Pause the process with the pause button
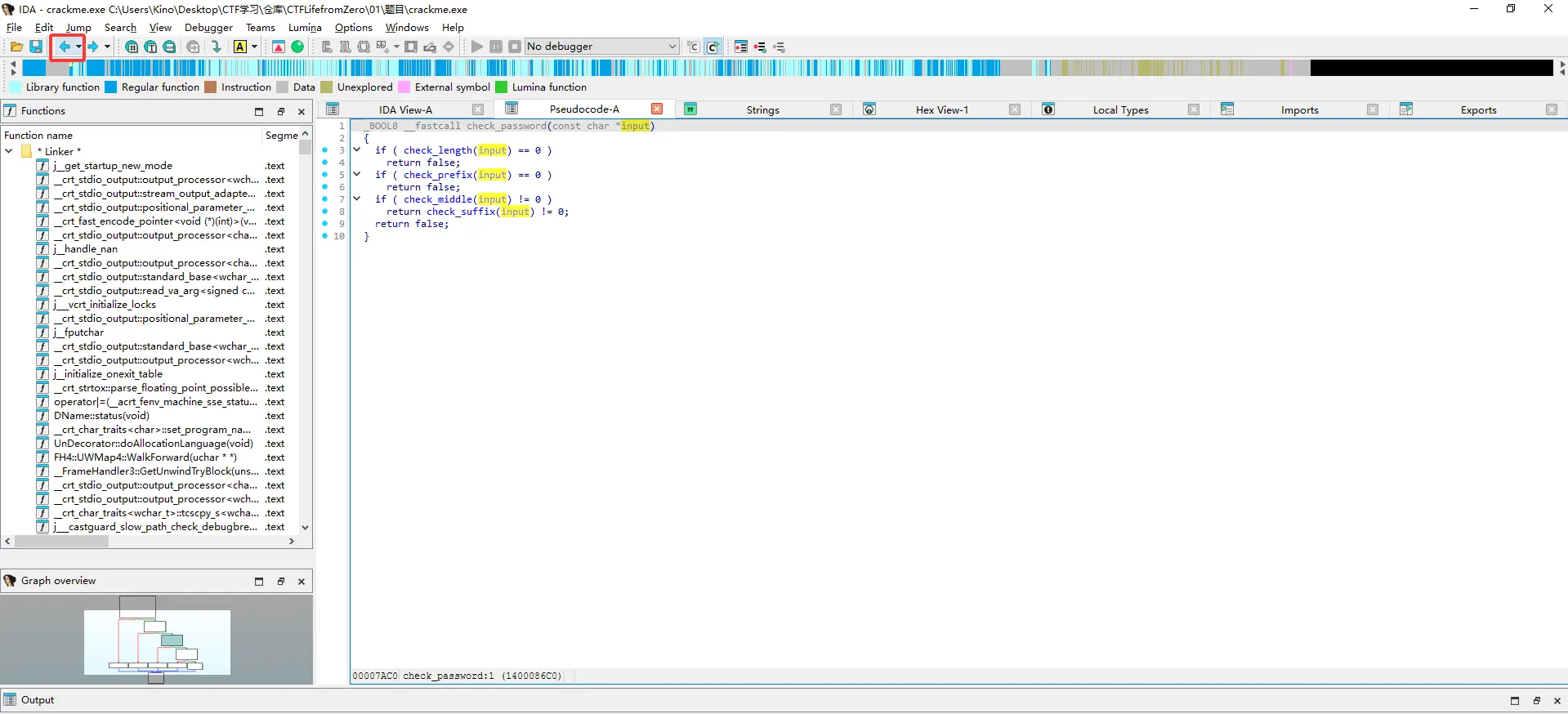 (496, 47)
